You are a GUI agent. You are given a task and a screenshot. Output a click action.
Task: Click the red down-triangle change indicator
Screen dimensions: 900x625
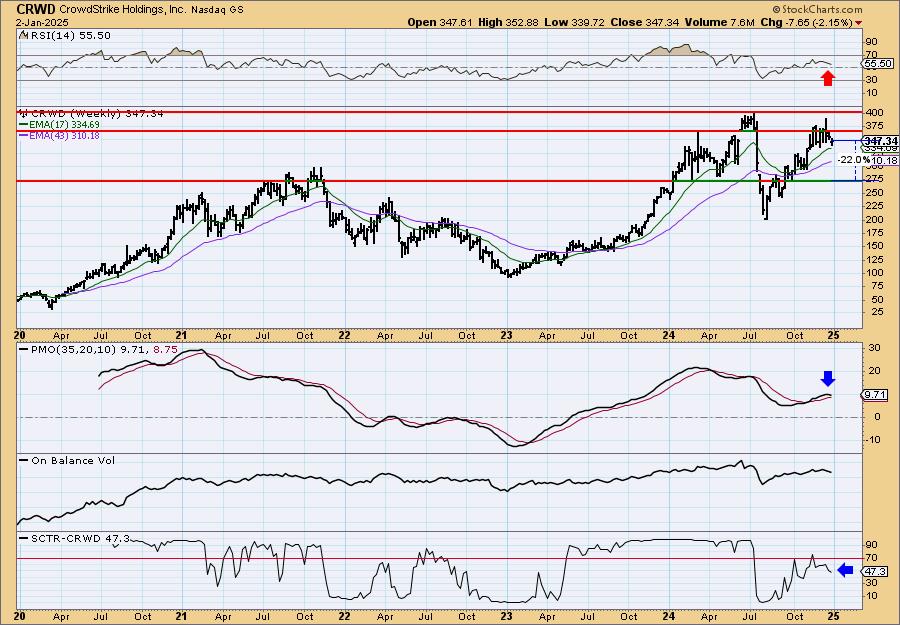(x=858, y=23)
